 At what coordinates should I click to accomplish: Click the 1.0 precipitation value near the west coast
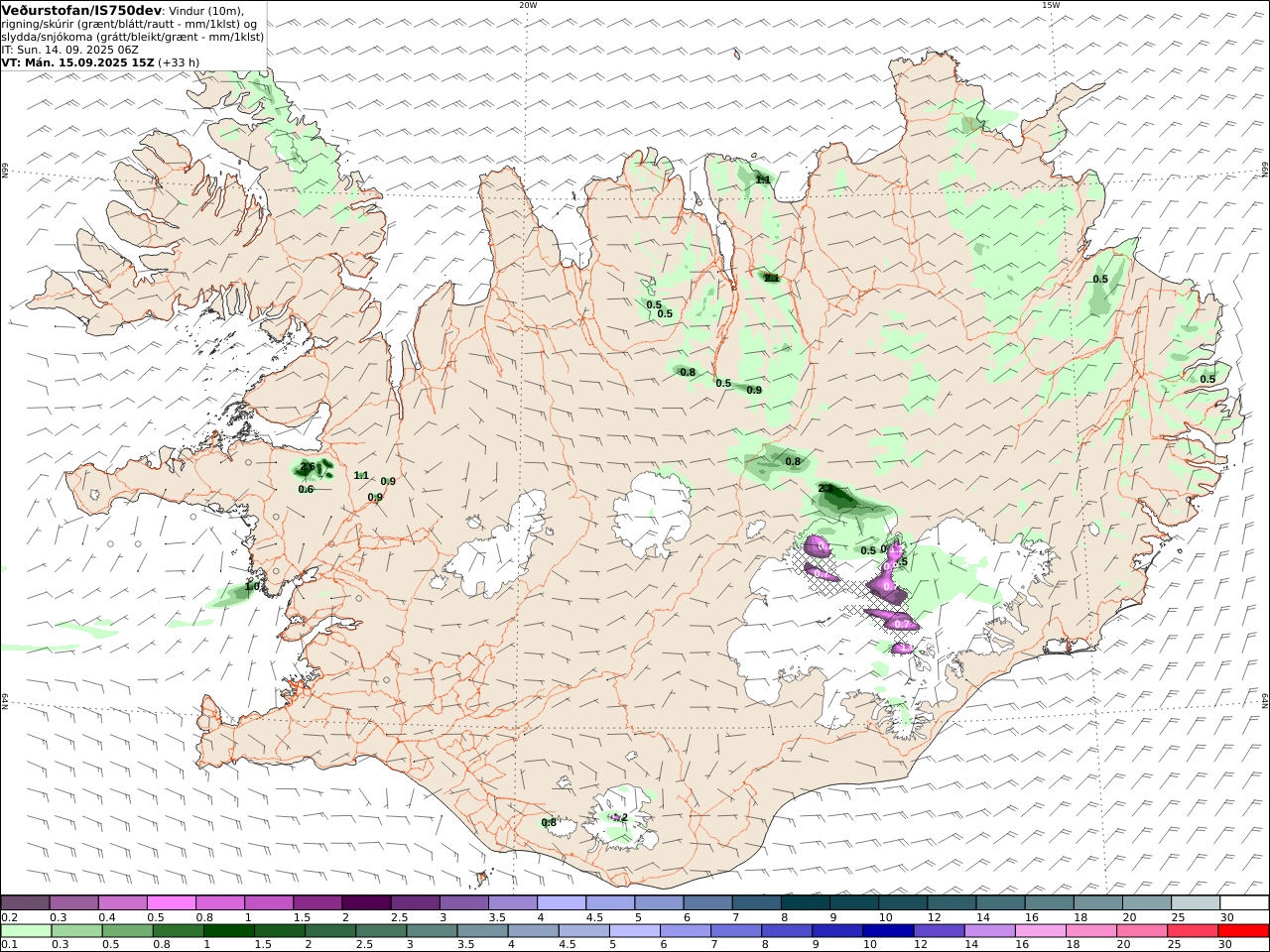[252, 587]
